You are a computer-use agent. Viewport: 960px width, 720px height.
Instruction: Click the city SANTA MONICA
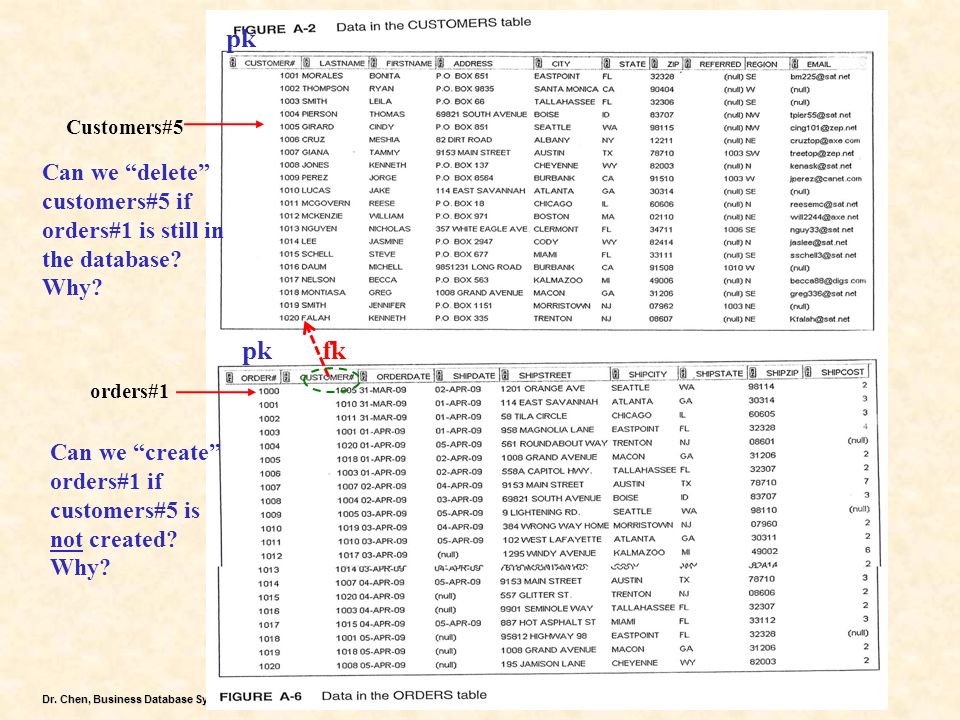click(566, 89)
